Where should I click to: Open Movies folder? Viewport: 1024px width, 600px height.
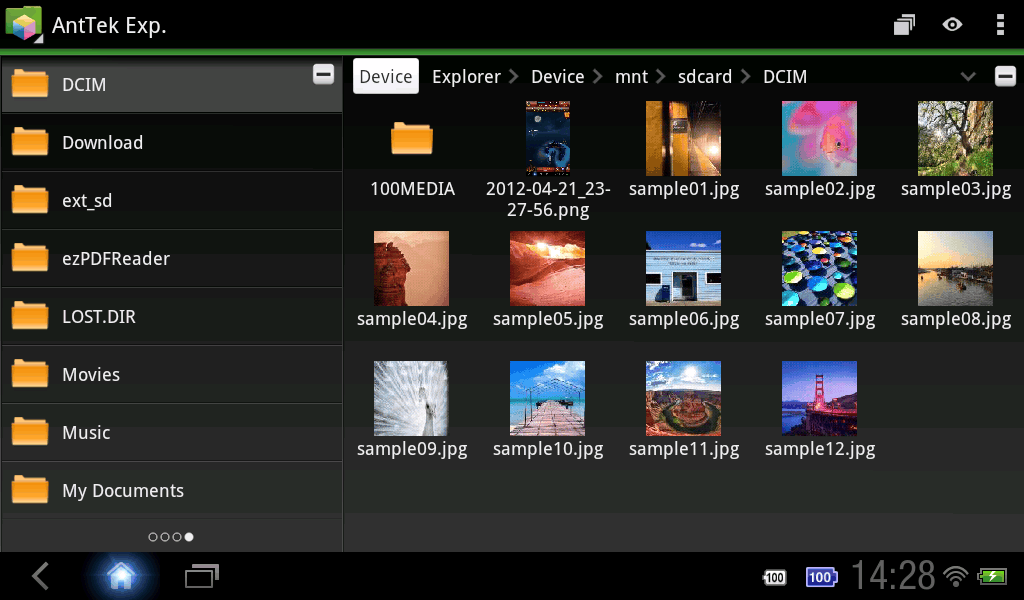[x=172, y=375]
